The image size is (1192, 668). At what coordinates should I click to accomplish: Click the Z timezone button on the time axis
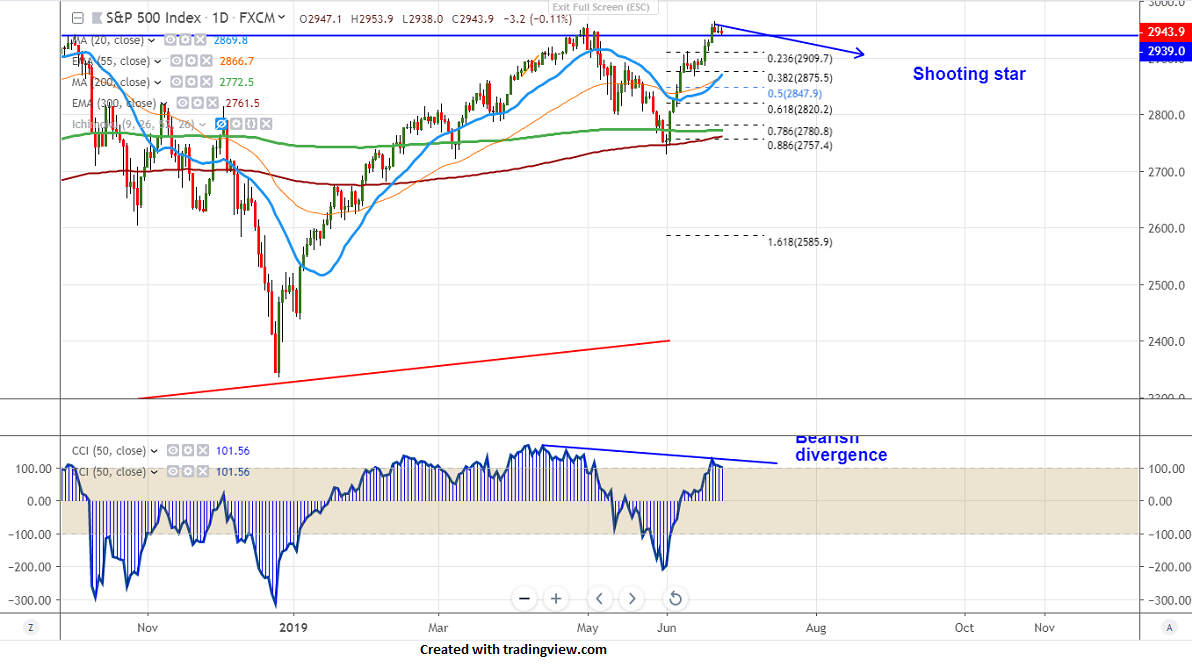(30, 627)
